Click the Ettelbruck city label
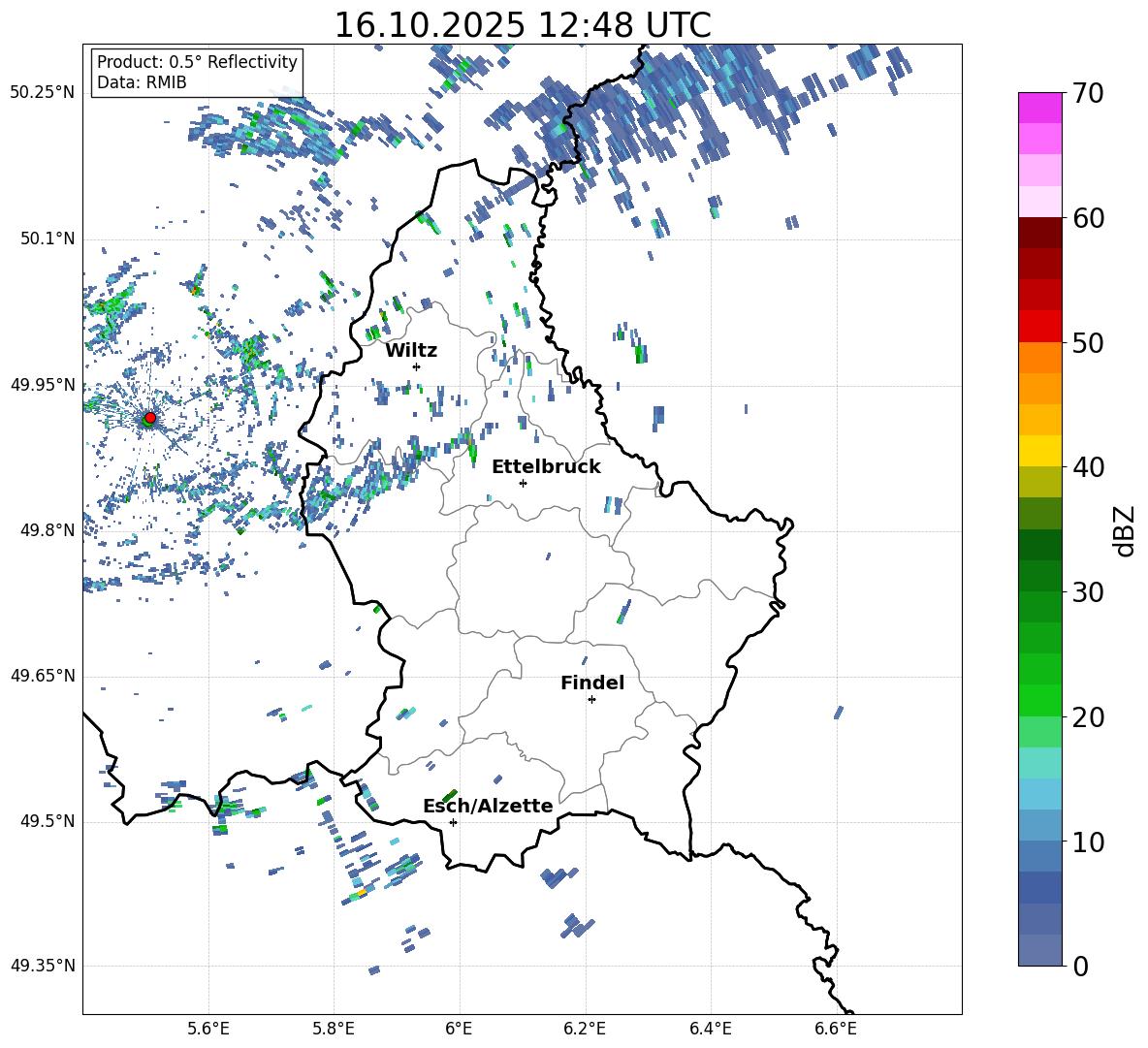 coord(546,467)
